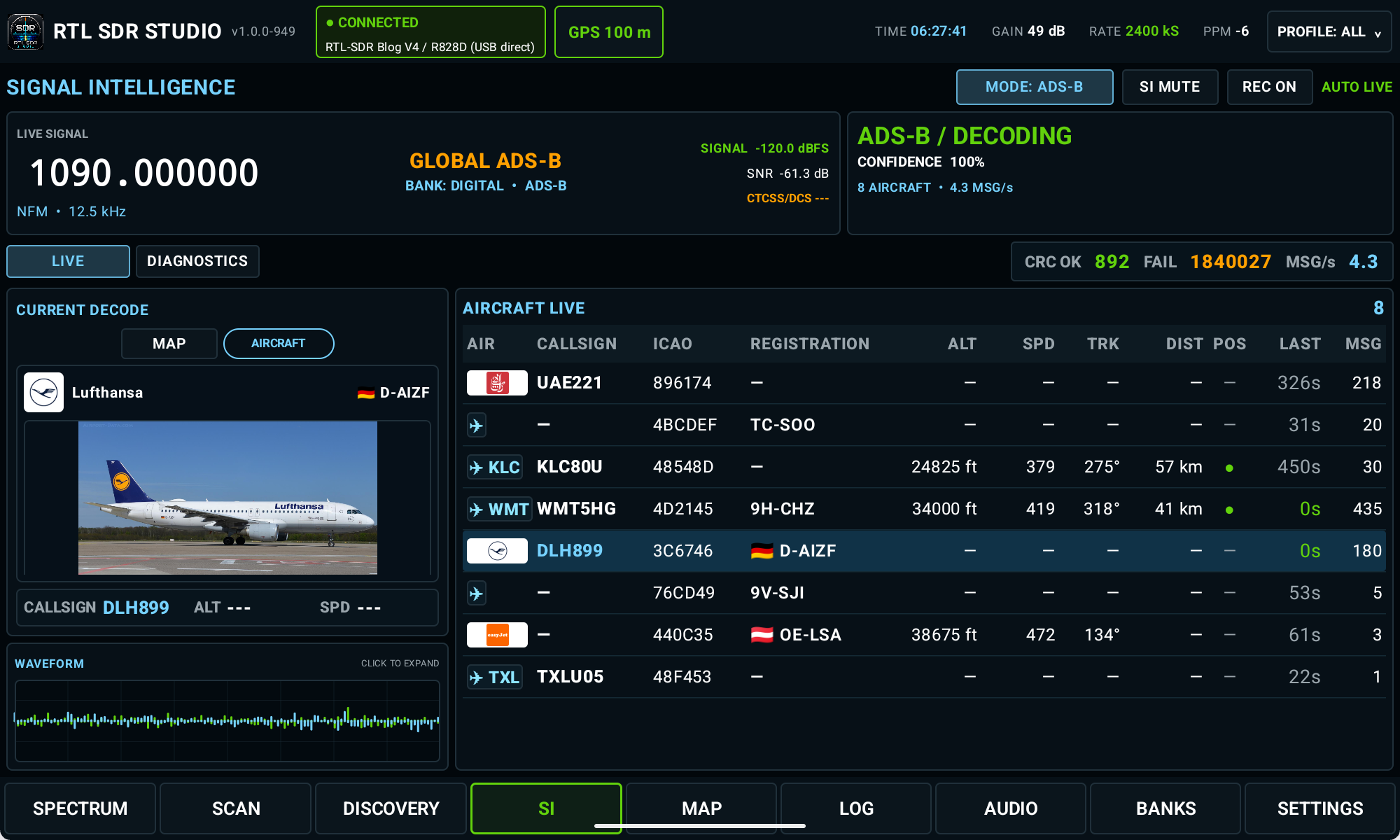
Task: Open the PROFILE: ALL dropdown
Action: click(1329, 31)
